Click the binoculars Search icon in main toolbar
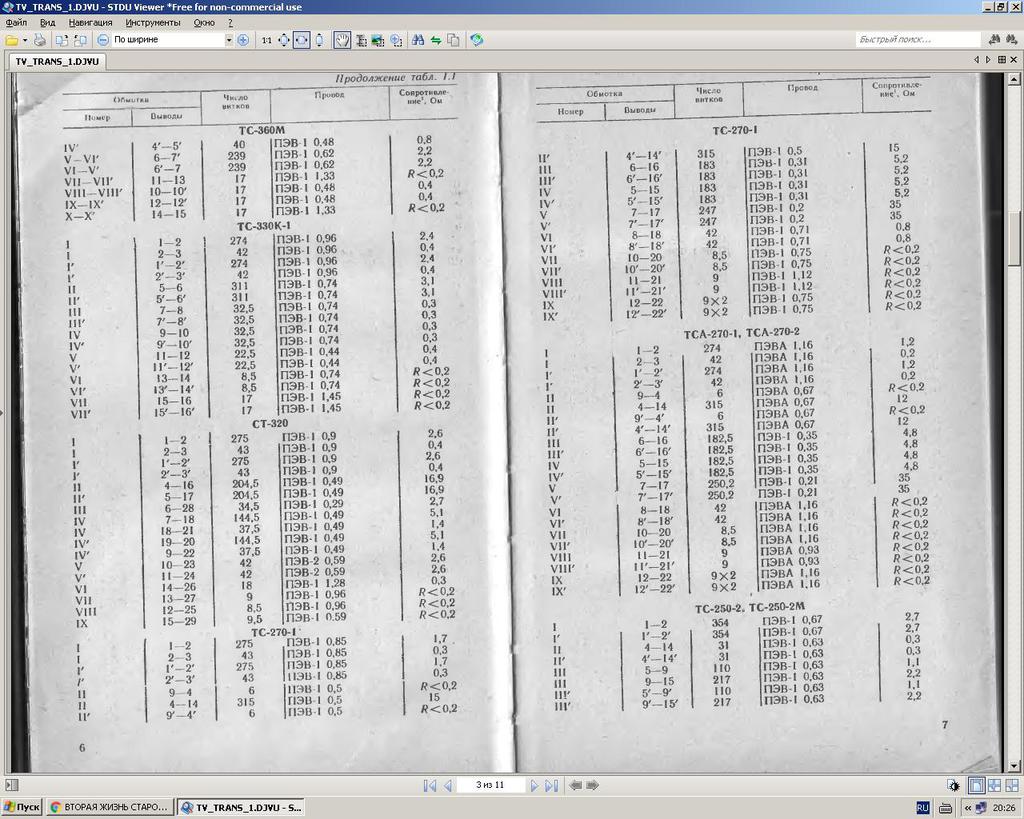The width and height of the screenshot is (1024, 819). coord(412,40)
